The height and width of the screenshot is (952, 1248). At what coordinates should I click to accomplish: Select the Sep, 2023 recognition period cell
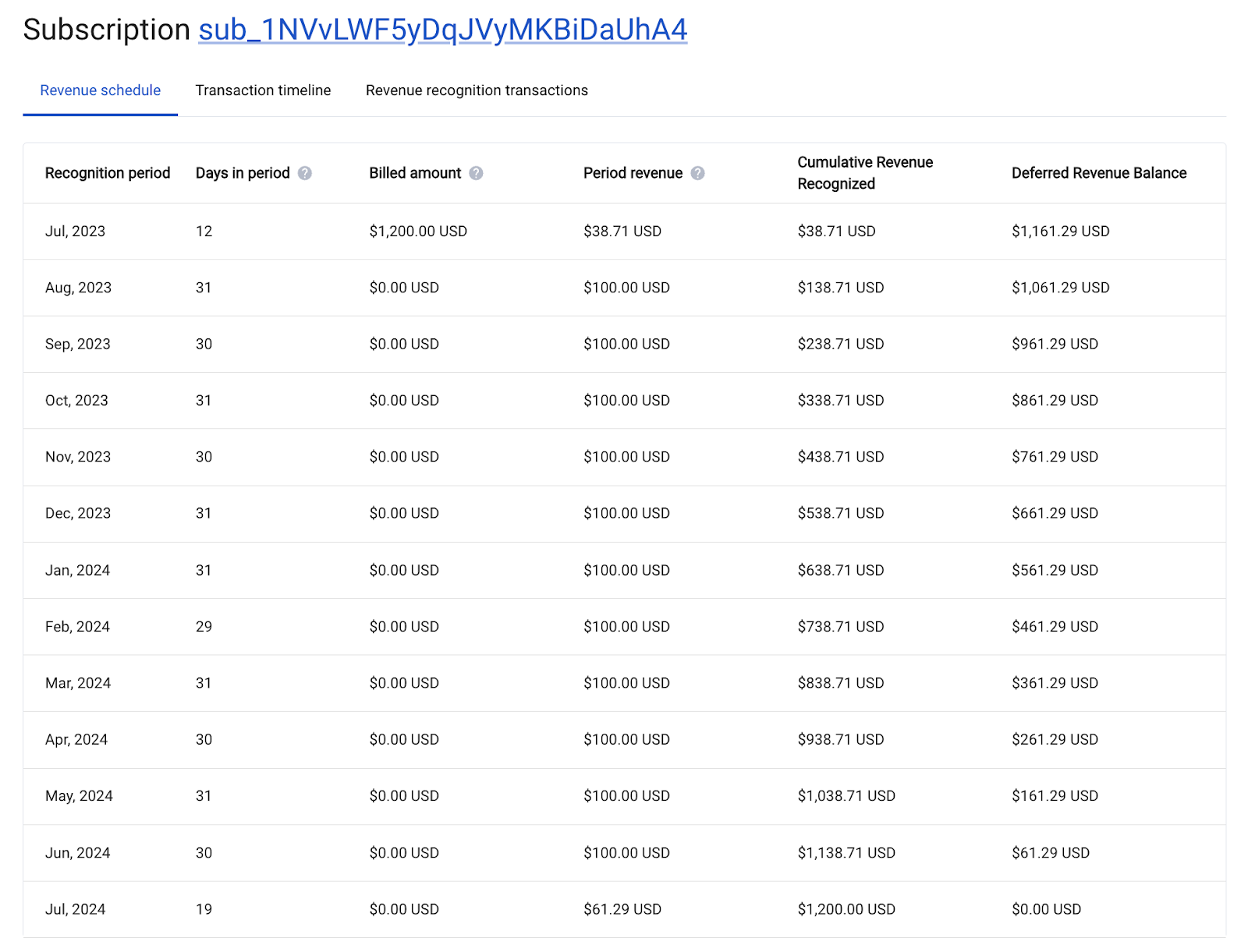[x=78, y=344]
